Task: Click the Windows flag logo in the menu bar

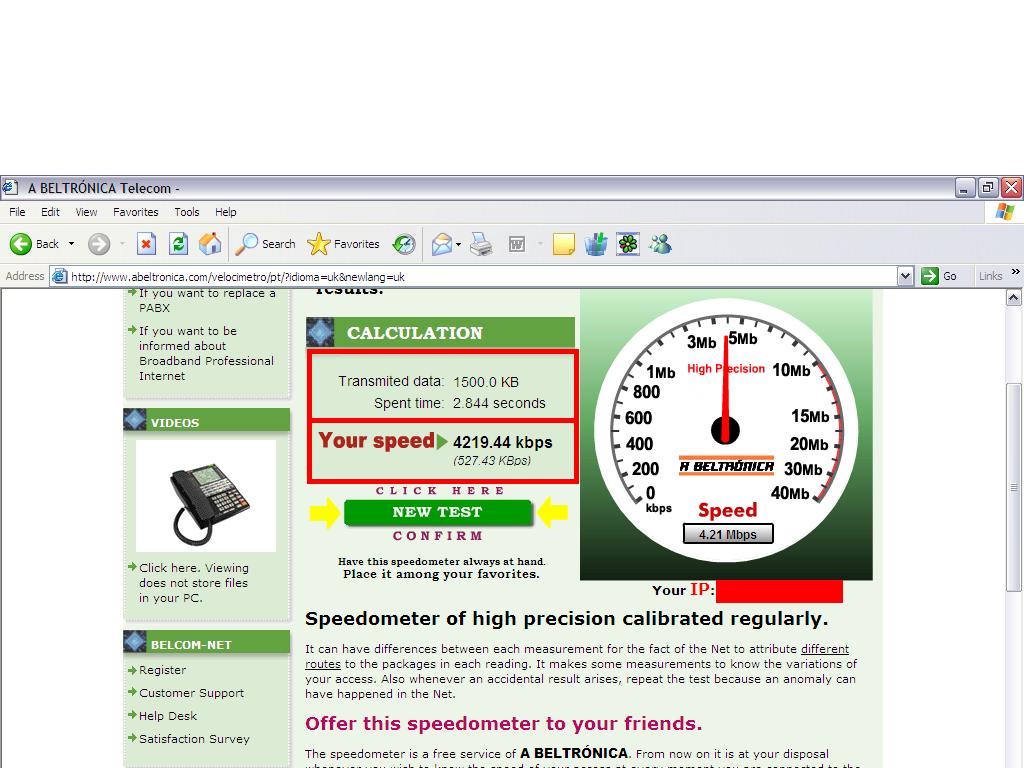Action: coord(1004,212)
